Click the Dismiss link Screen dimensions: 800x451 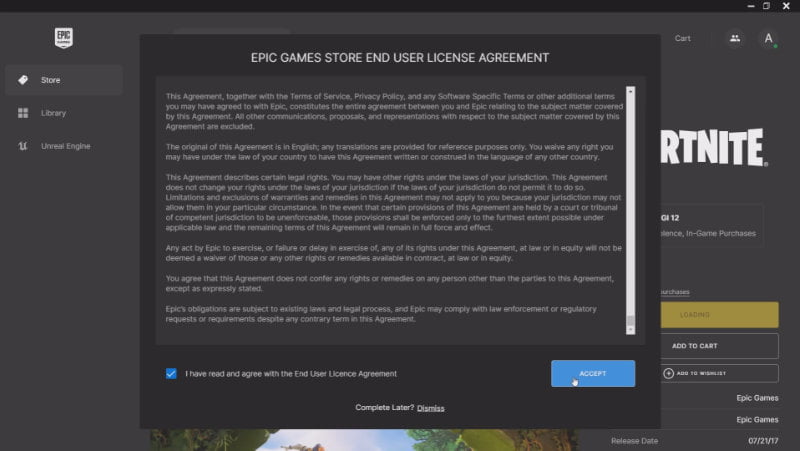point(431,408)
